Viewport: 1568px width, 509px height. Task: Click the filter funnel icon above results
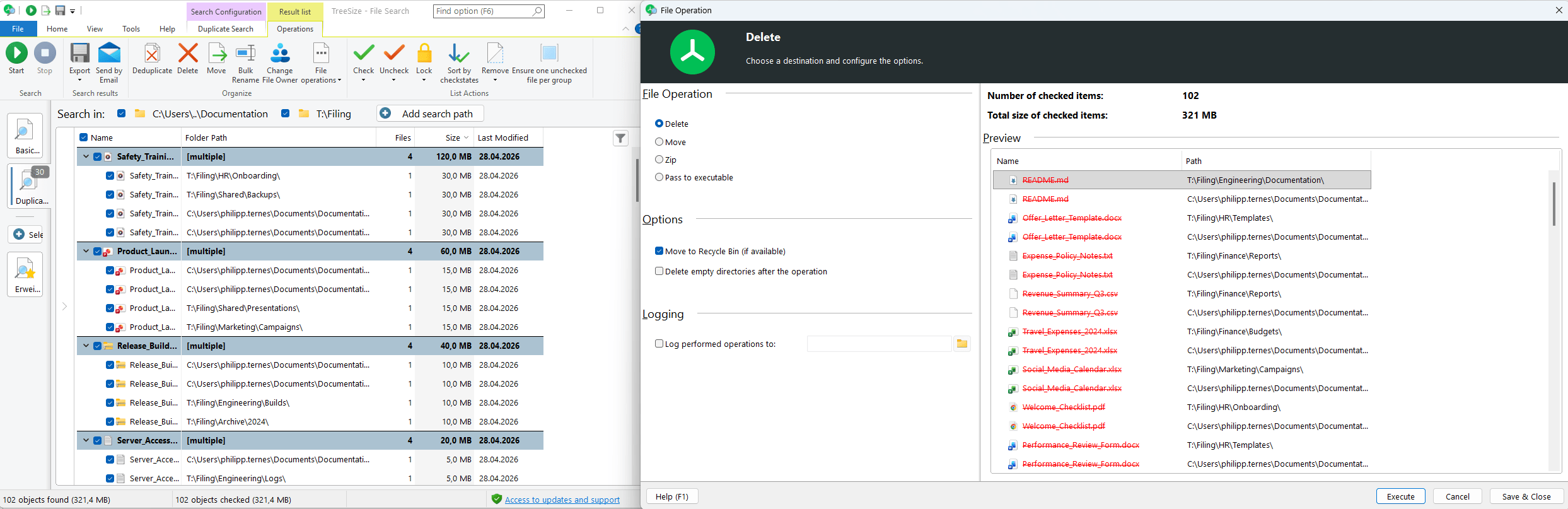pyautogui.click(x=620, y=138)
